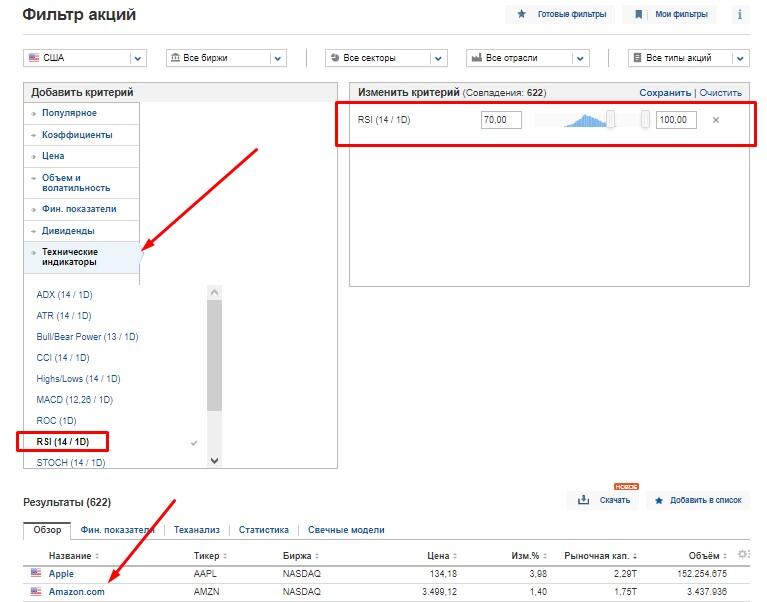This screenshot has height=602, width=767.
Task: Click the Скачать download icon button
Action: tap(604, 500)
